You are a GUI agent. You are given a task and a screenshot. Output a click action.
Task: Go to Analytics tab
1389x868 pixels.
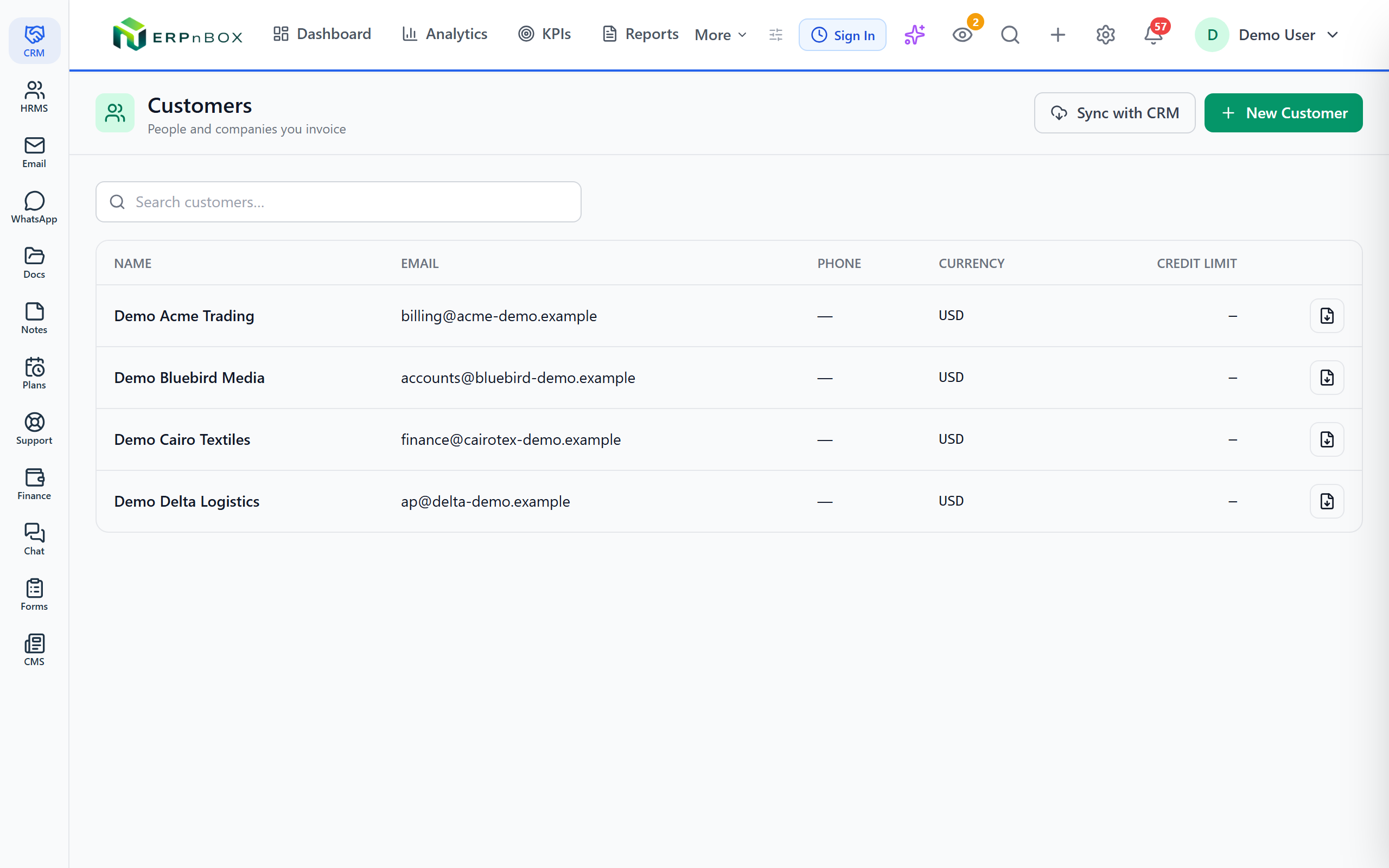(x=445, y=34)
